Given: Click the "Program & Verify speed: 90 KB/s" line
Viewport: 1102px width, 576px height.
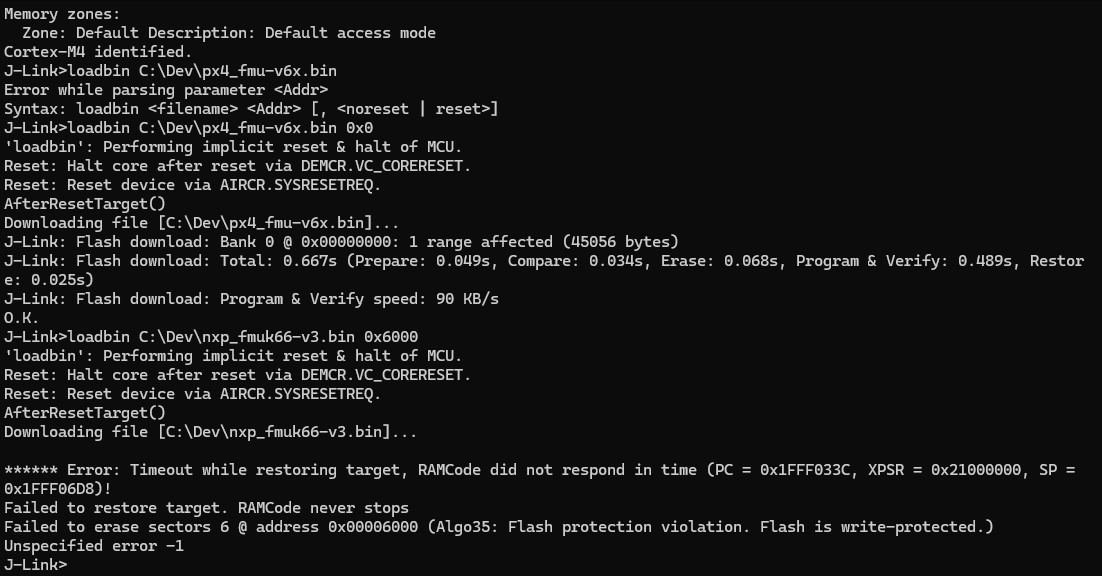Looking at the screenshot, I should 250,299.
